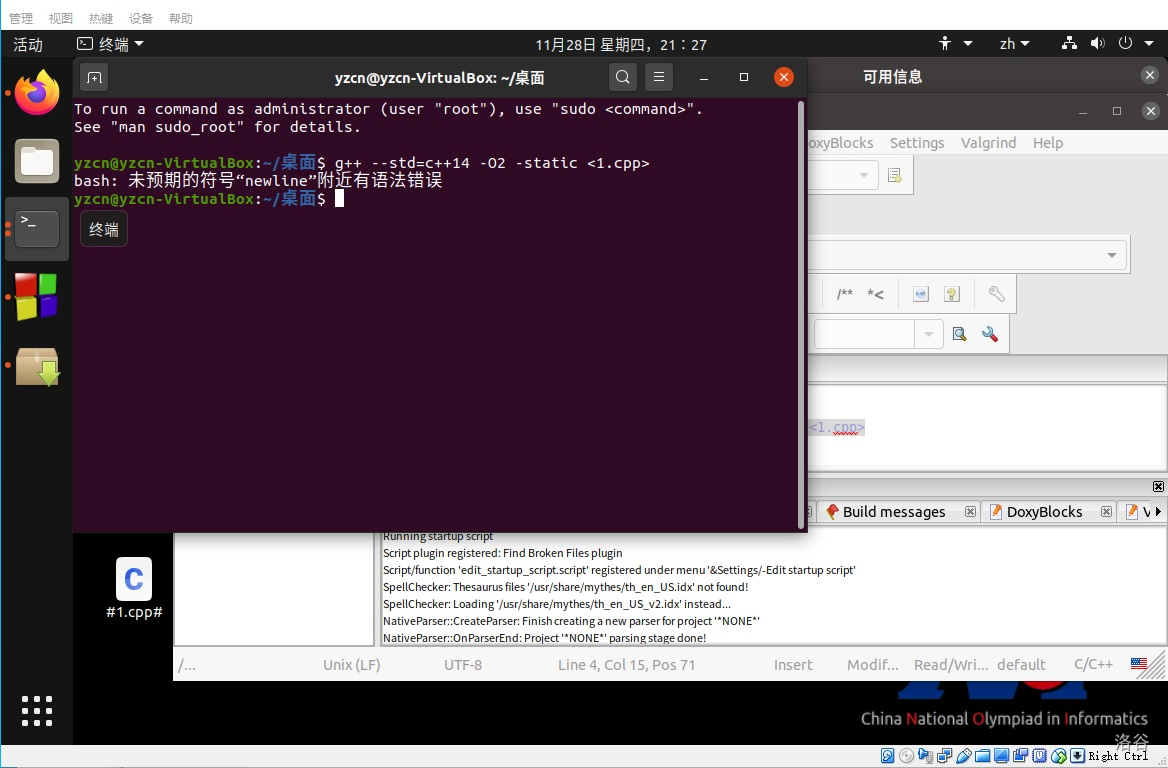The image size is (1168, 768).
Task: Expand the zh input language dropdown
Action: point(1014,44)
